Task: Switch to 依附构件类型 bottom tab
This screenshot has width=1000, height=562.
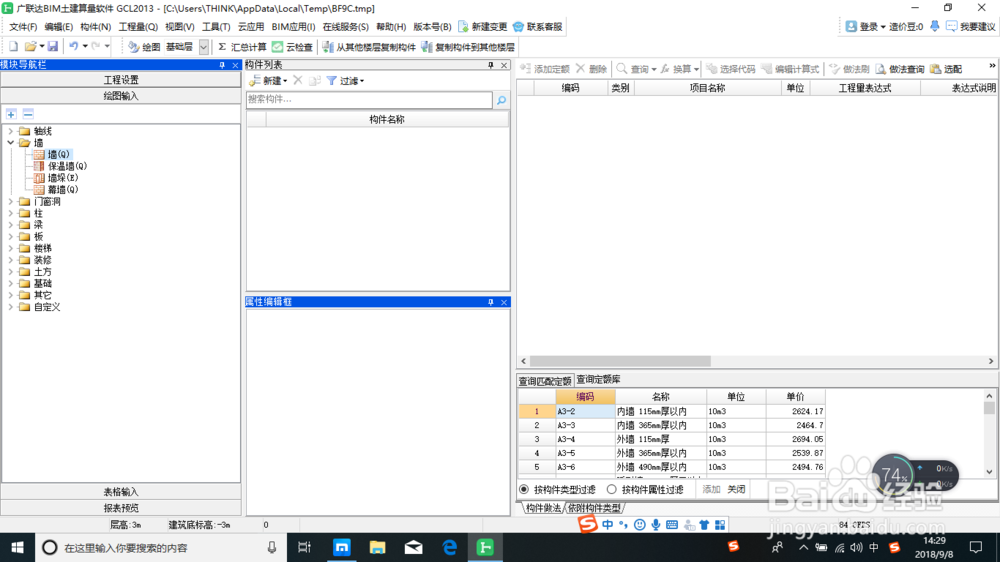Action: [x=594, y=508]
